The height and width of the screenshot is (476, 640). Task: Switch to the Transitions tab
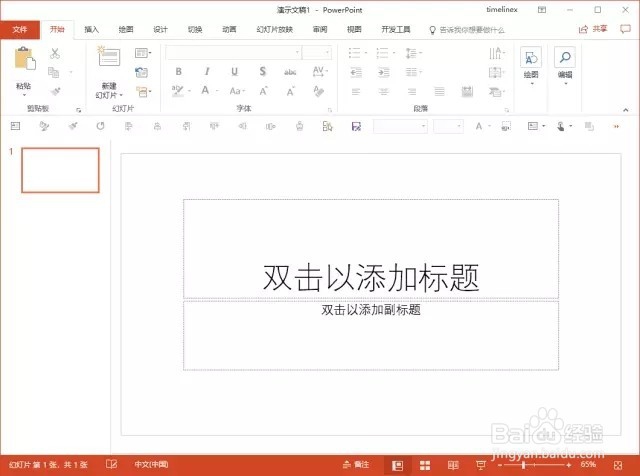pos(195,29)
